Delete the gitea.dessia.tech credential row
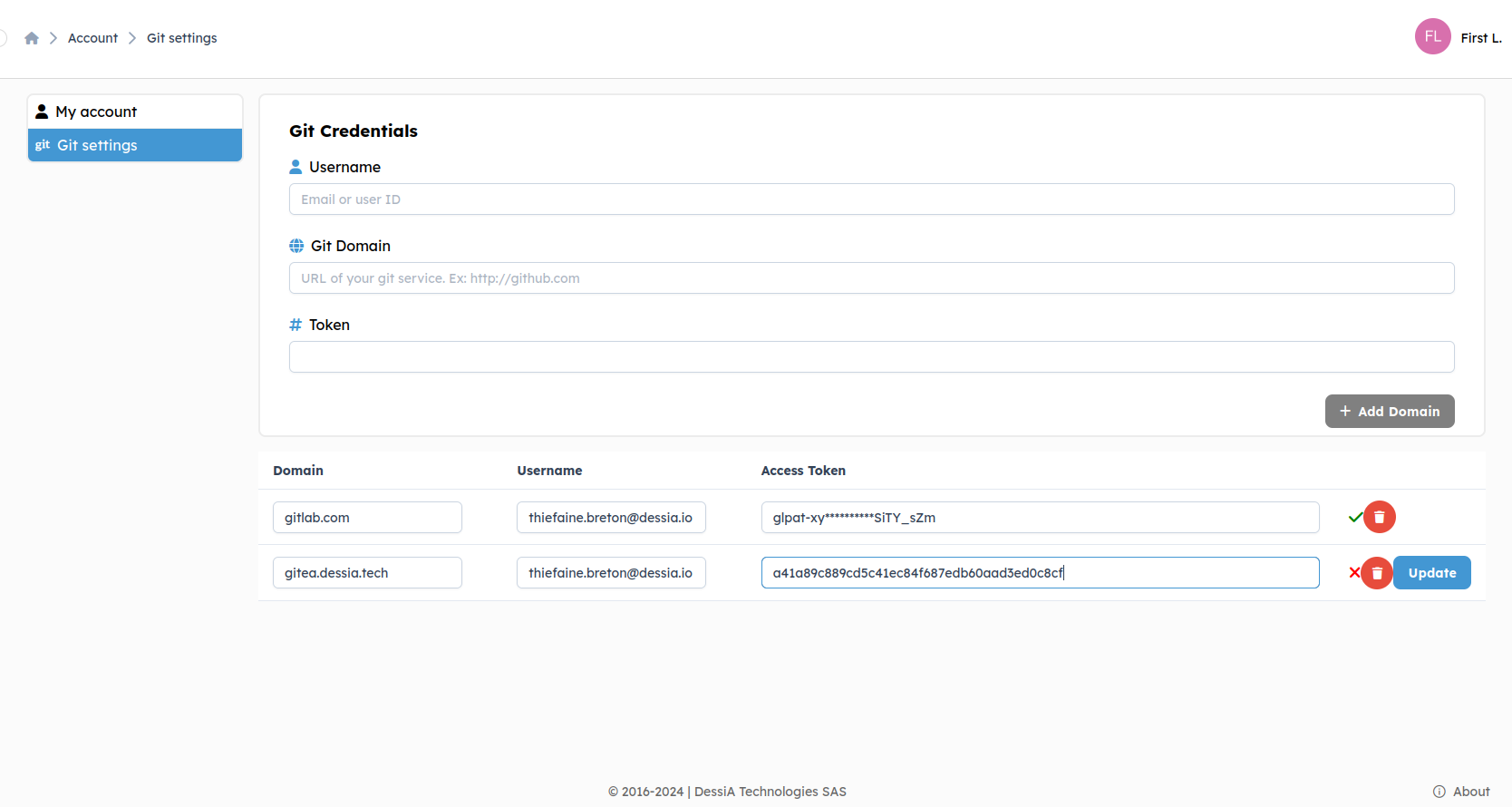This screenshot has width=1512, height=807. pyautogui.click(x=1377, y=573)
